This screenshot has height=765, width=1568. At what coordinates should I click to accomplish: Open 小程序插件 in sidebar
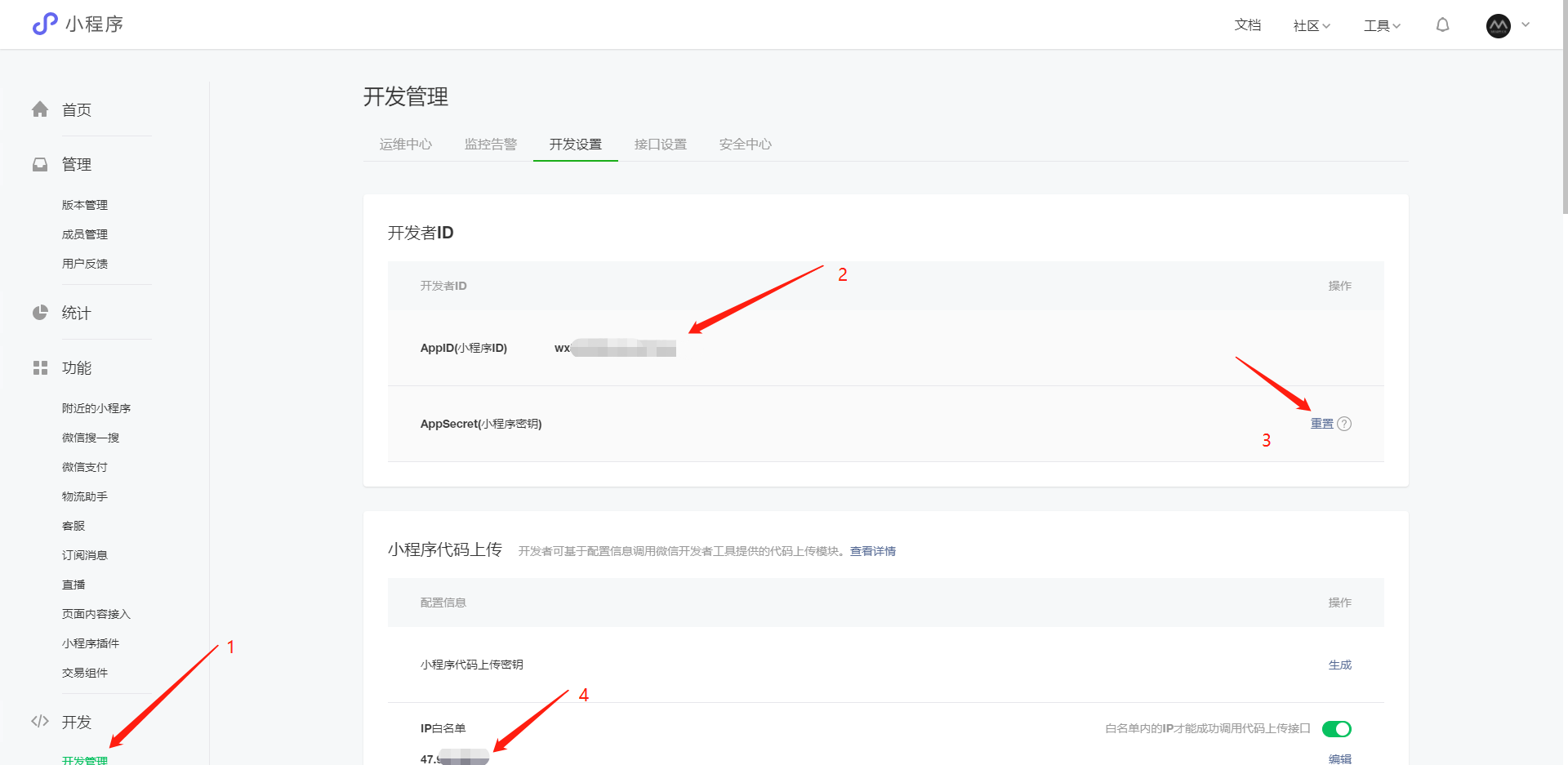(x=91, y=643)
